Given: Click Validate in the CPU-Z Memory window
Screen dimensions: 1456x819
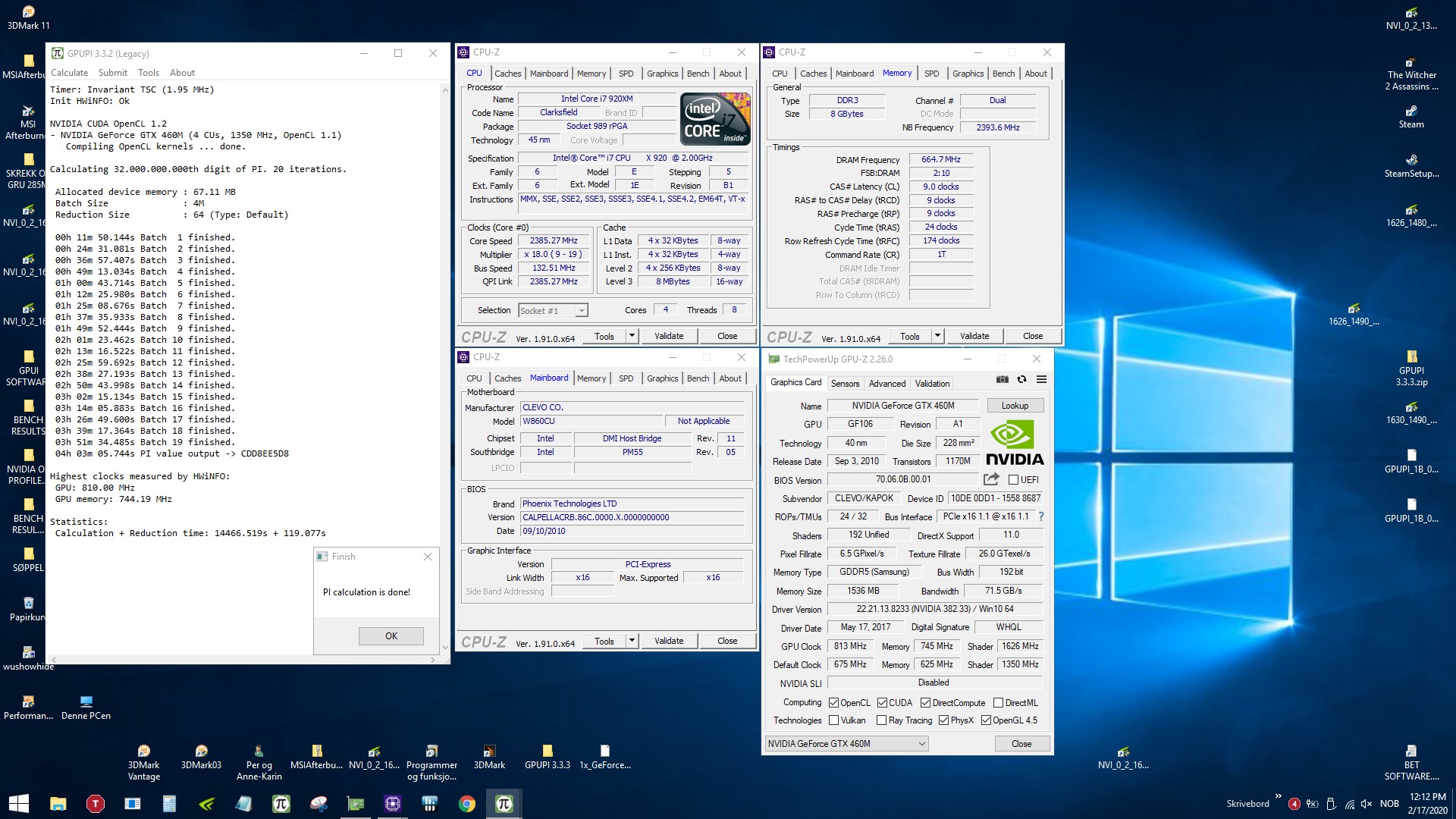Looking at the screenshot, I should coord(974,336).
